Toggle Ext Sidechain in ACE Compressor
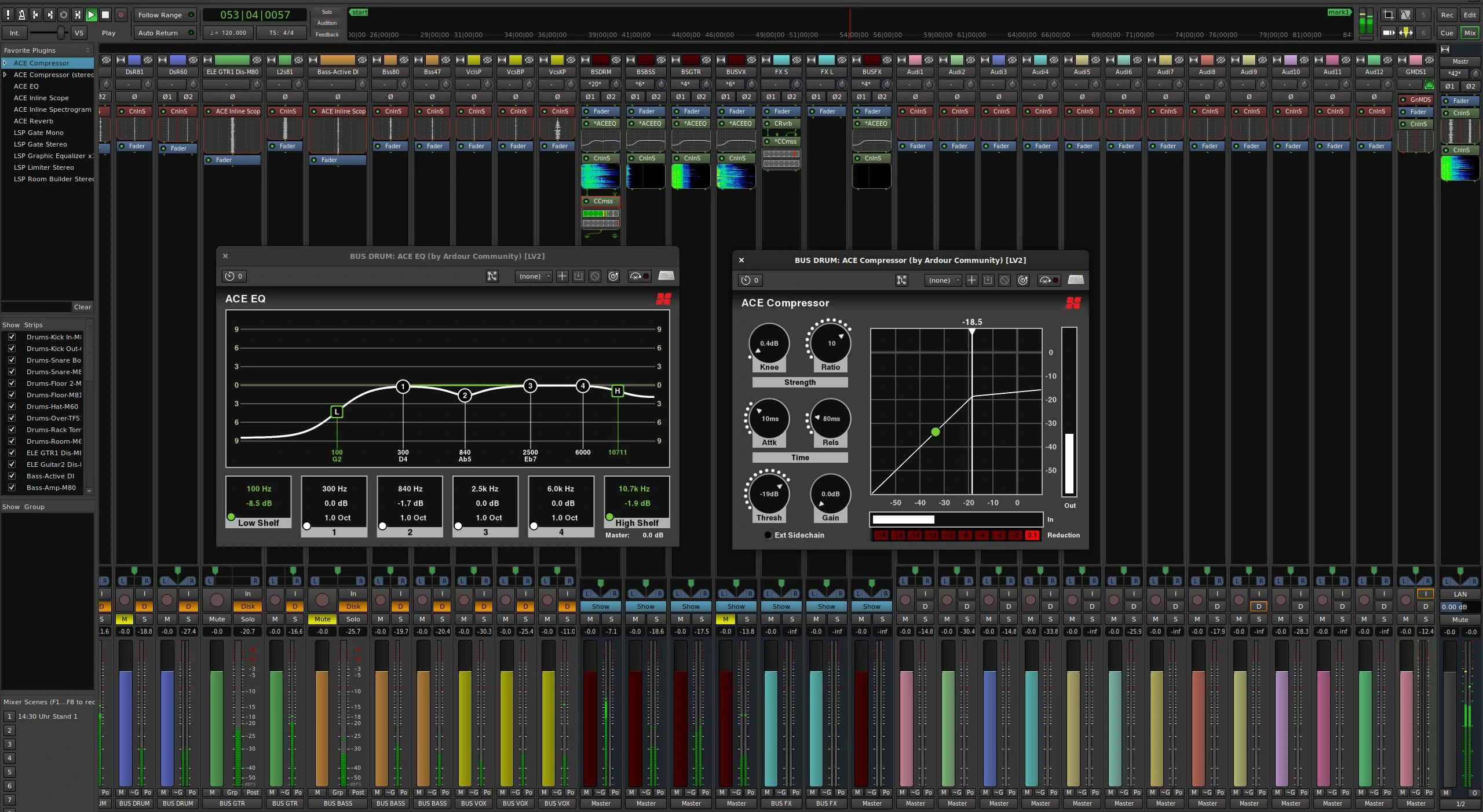The height and width of the screenshot is (812, 1483). coord(768,535)
